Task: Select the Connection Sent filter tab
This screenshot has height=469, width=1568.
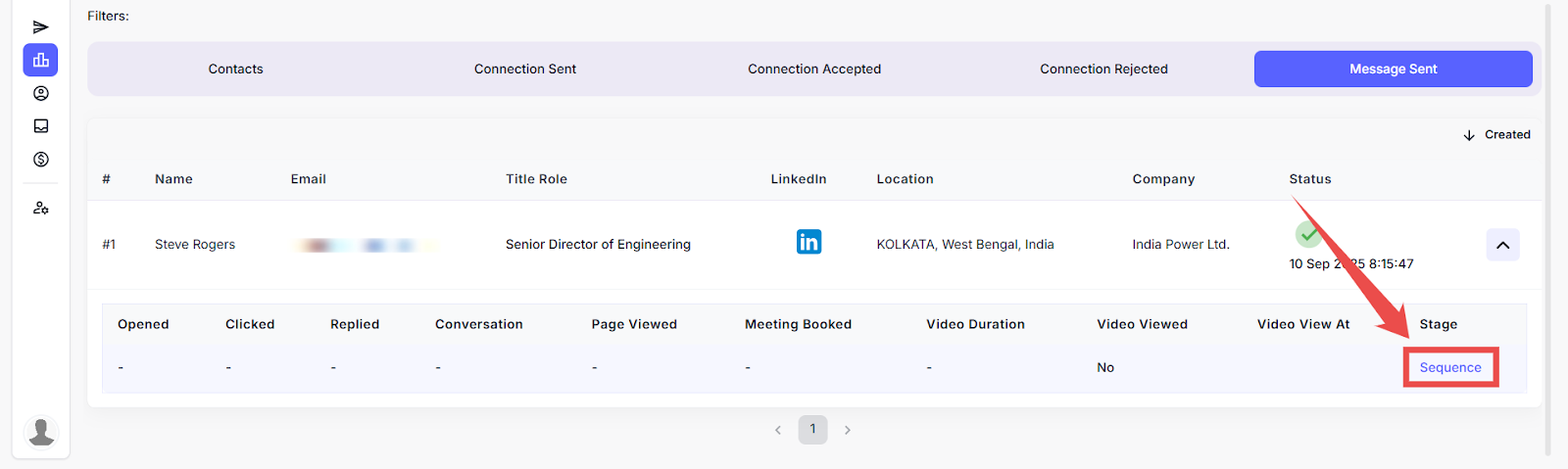Action: pyautogui.click(x=525, y=70)
